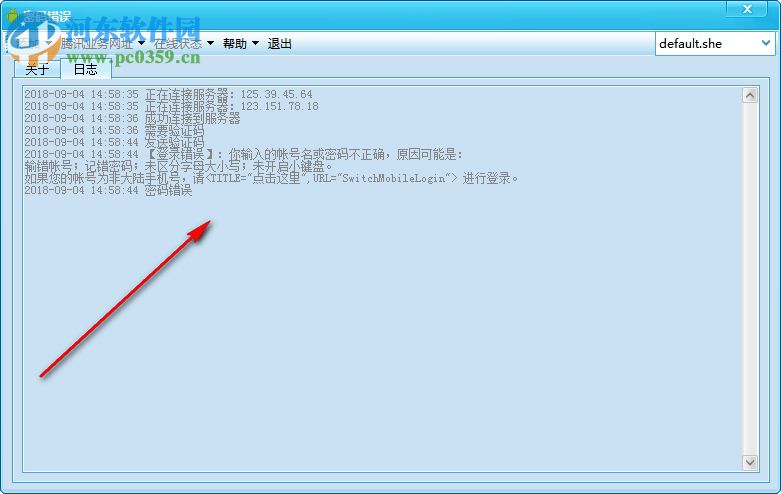Click the 【登录错误】 log entry line
The width and height of the screenshot is (781, 494).
[244, 154]
